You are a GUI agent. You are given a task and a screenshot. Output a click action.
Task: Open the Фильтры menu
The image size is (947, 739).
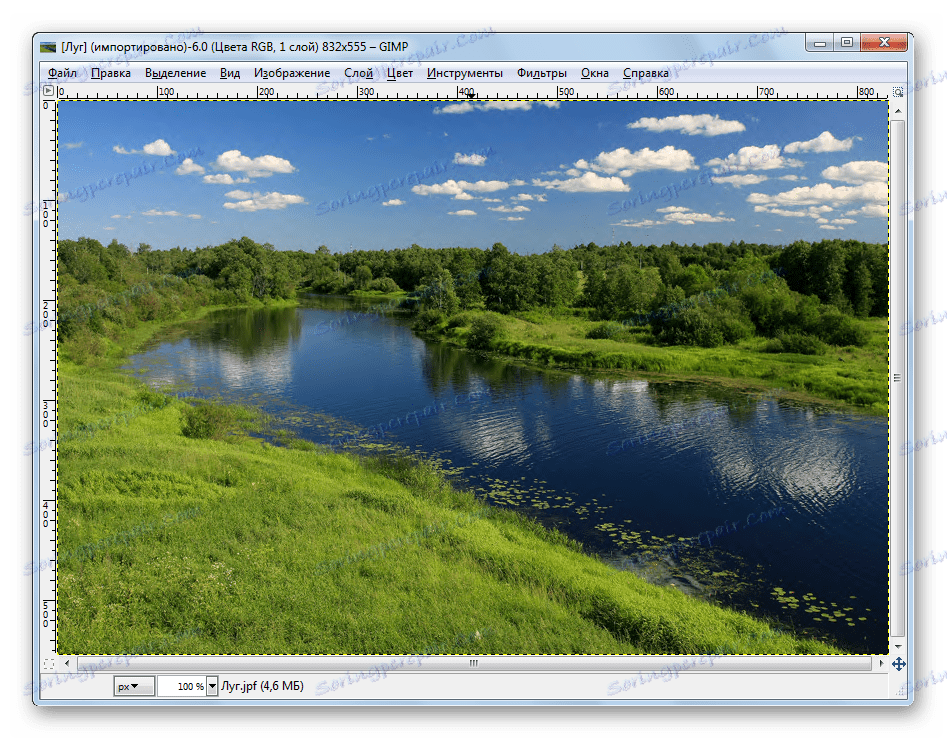point(541,73)
